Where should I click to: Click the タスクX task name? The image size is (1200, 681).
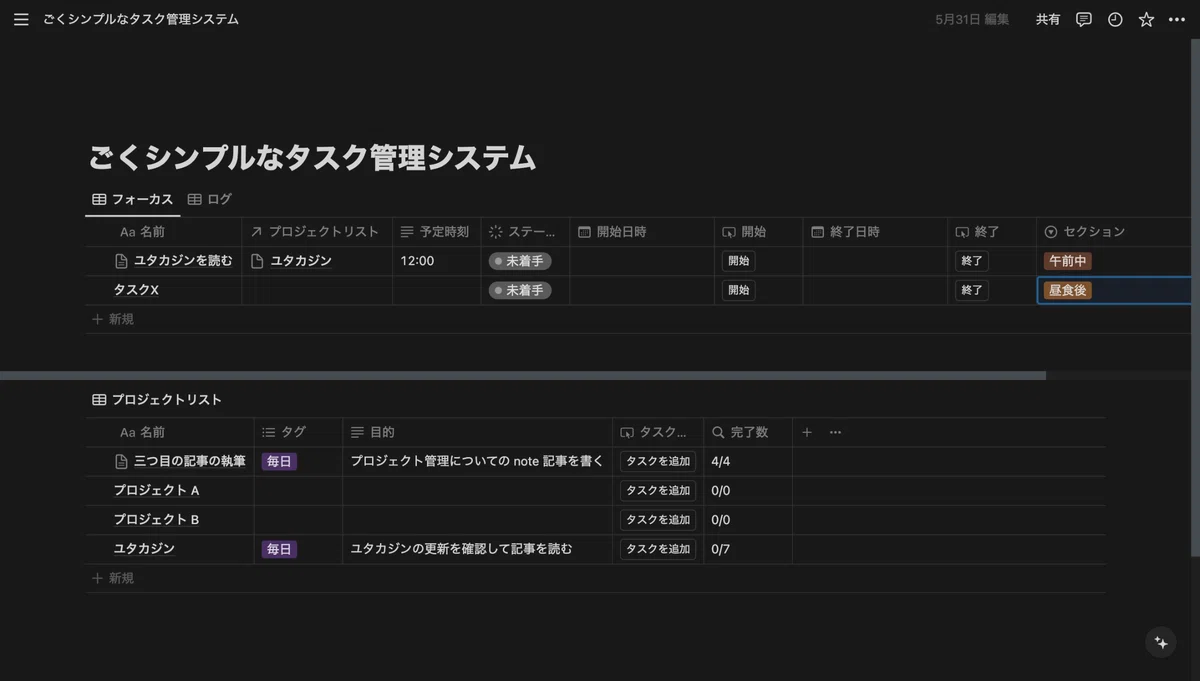tap(136, 290)
